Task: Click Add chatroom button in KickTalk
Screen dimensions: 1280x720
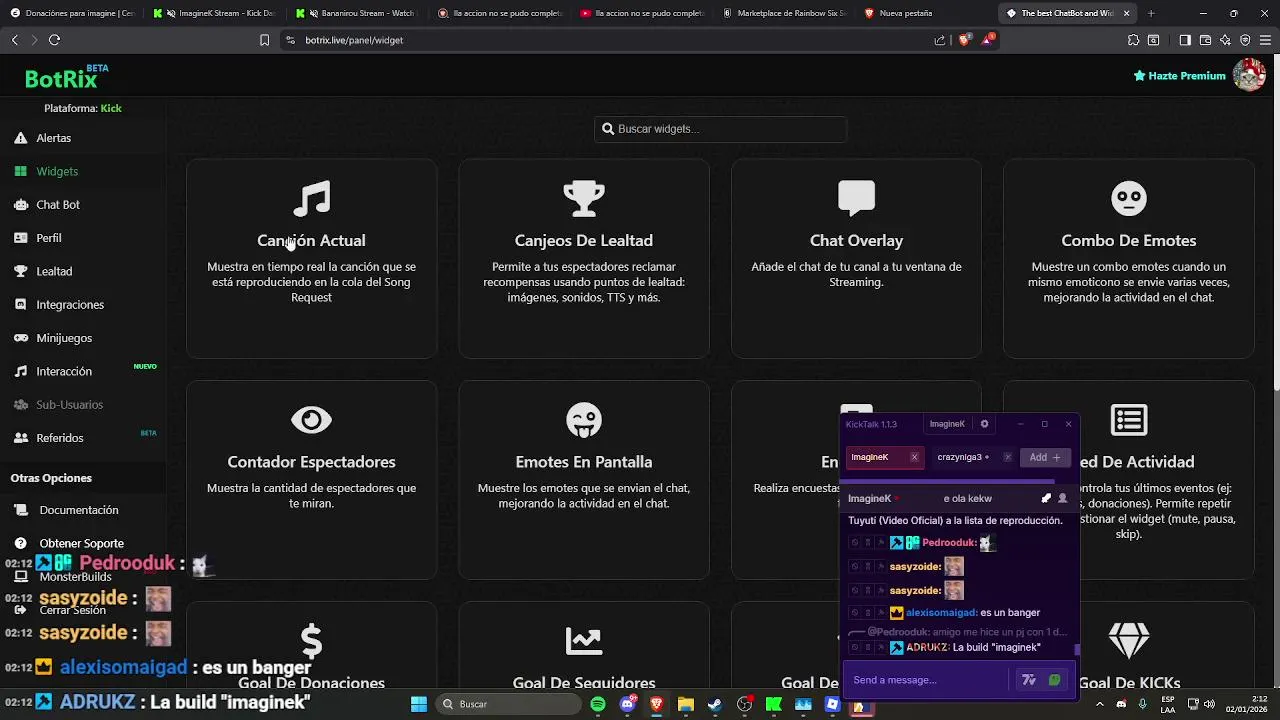Action: point(1045,457)
